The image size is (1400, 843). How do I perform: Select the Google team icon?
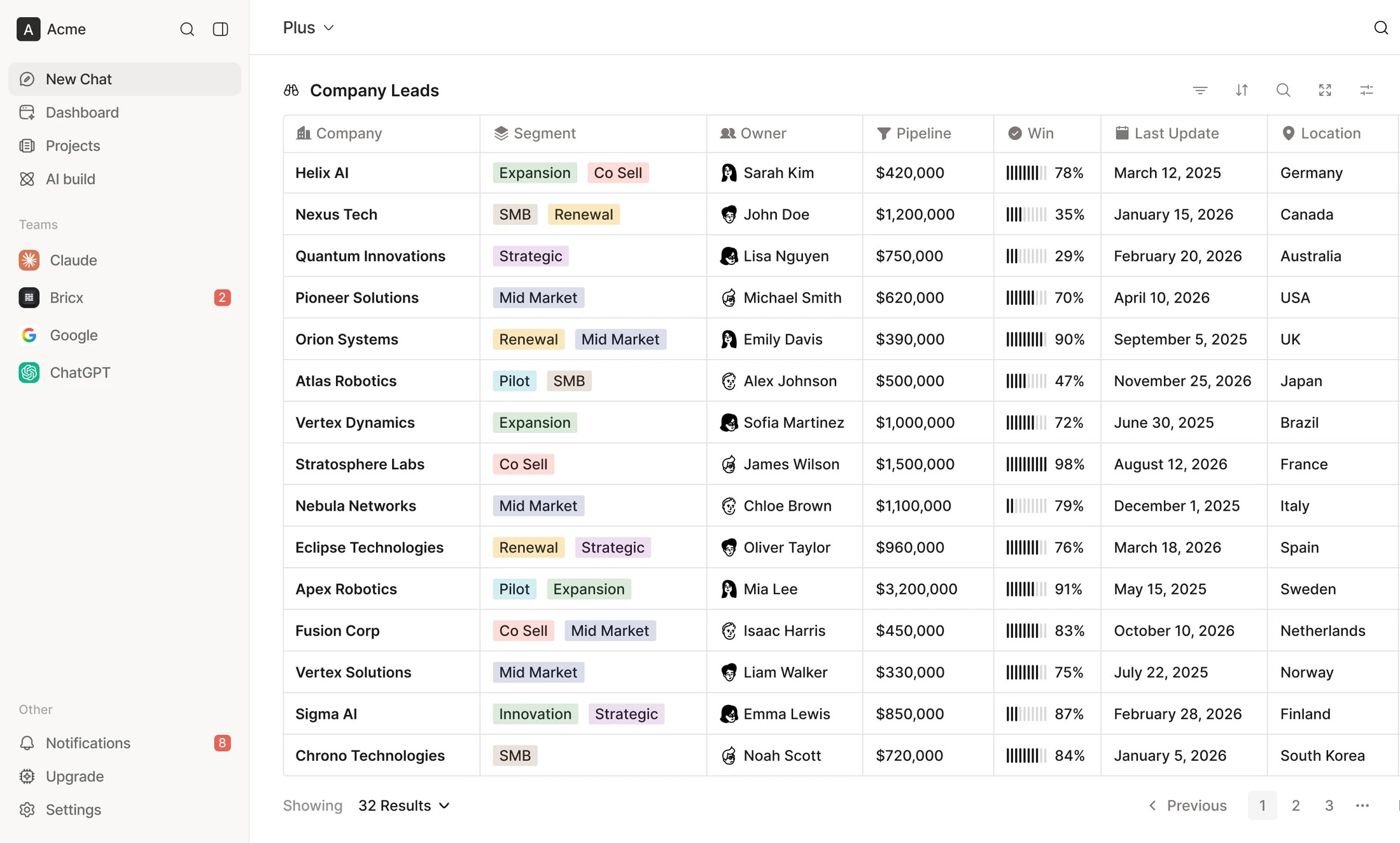coord(29,335)
